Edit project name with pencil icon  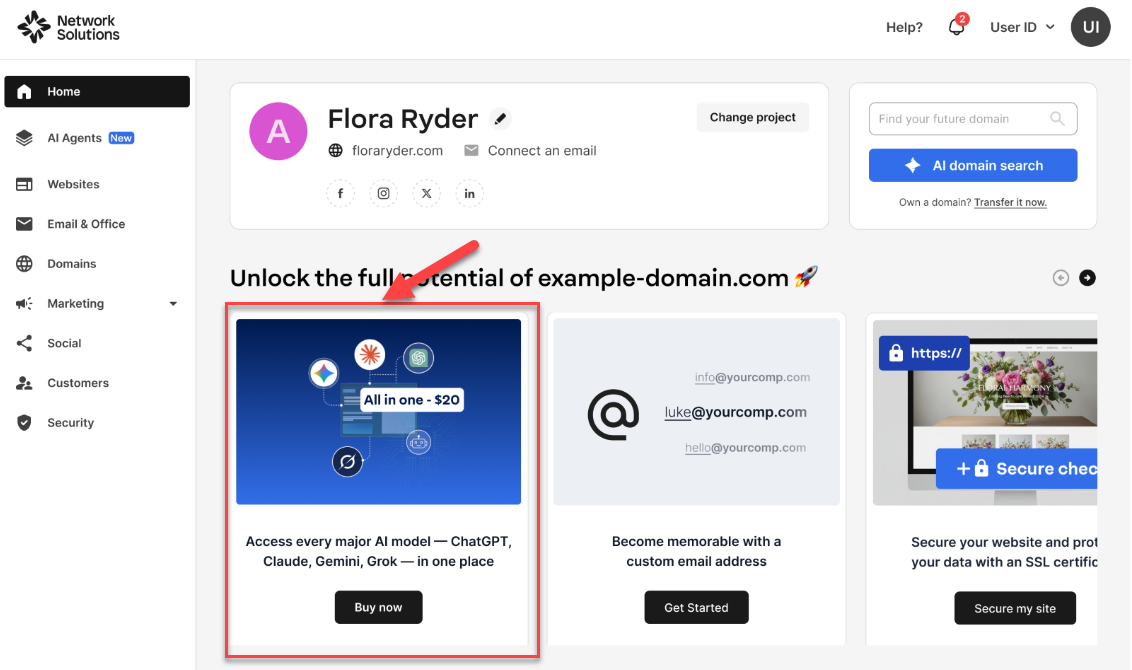500,118
